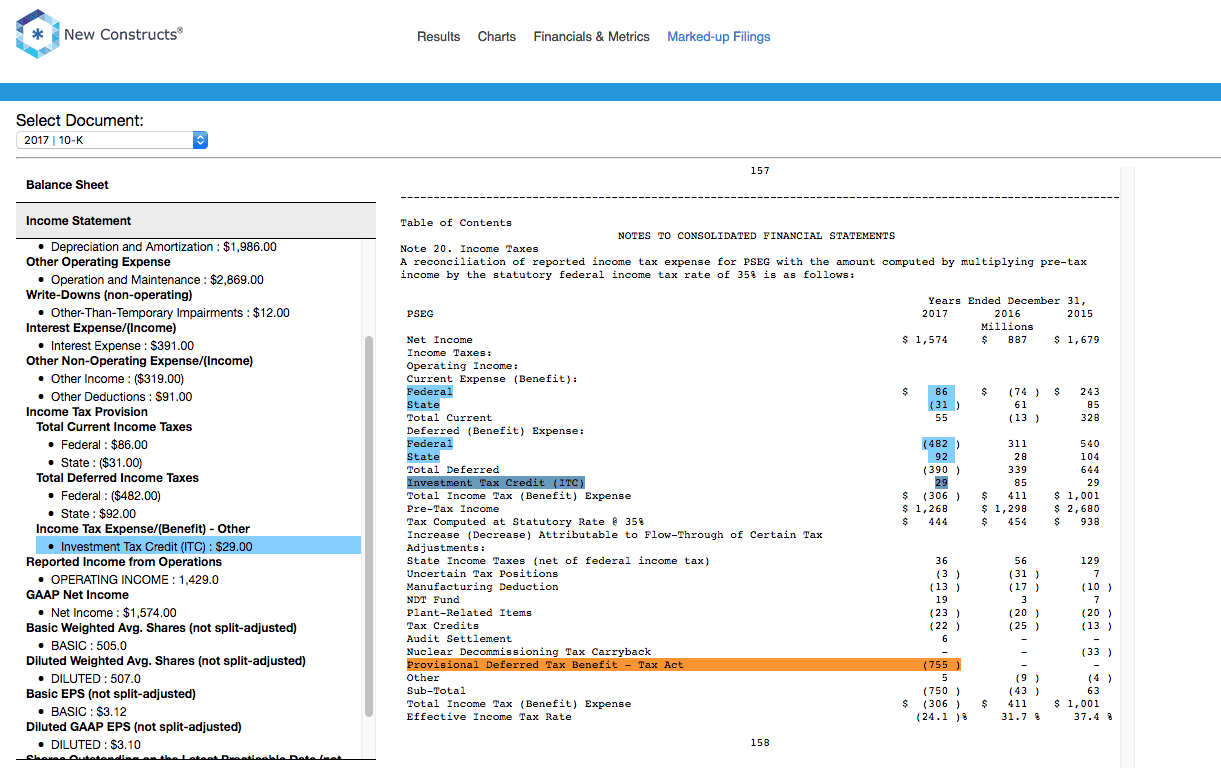Click Note 20. Income Taxes heading

click(x=469, y=249)
